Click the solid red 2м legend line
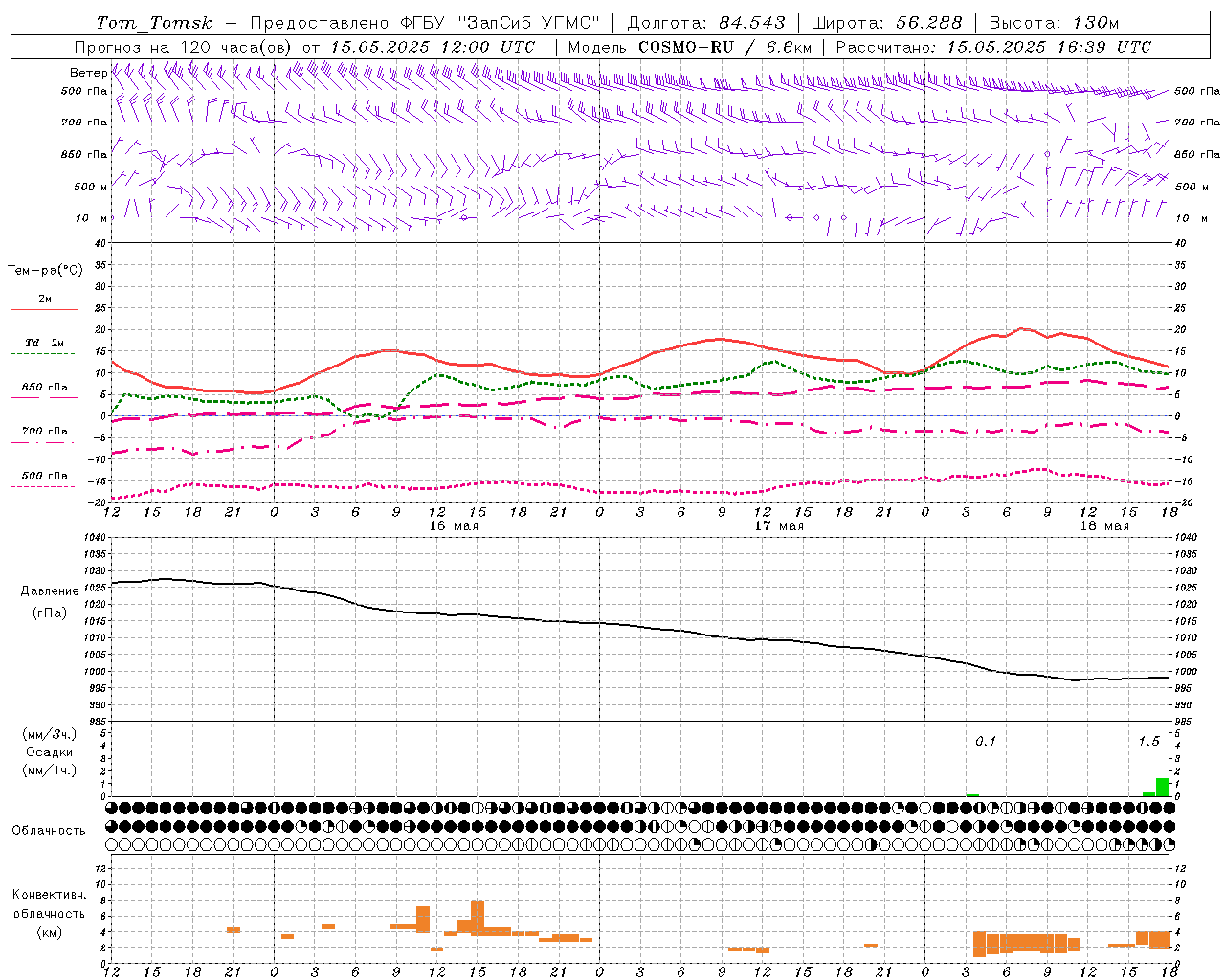 (x=44, y=309)
